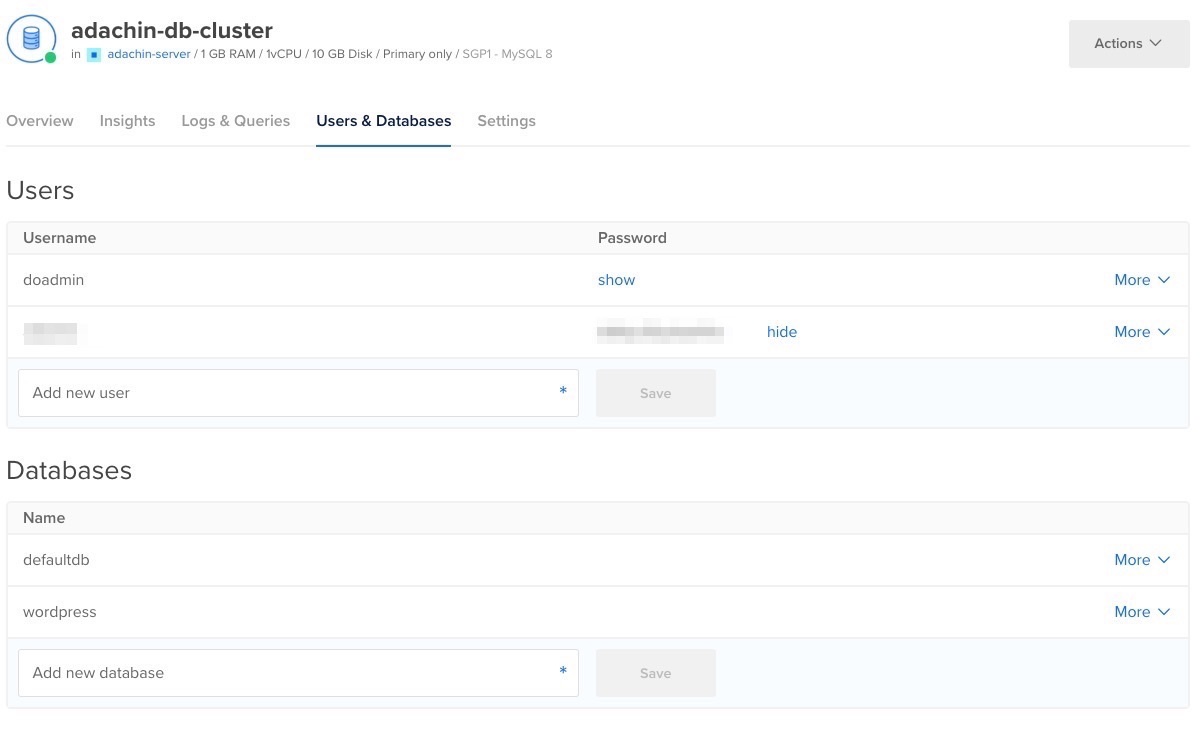Open the adachin-server project link
The height and width of the screenshot is (735, 1204).
tap(148, 54)
